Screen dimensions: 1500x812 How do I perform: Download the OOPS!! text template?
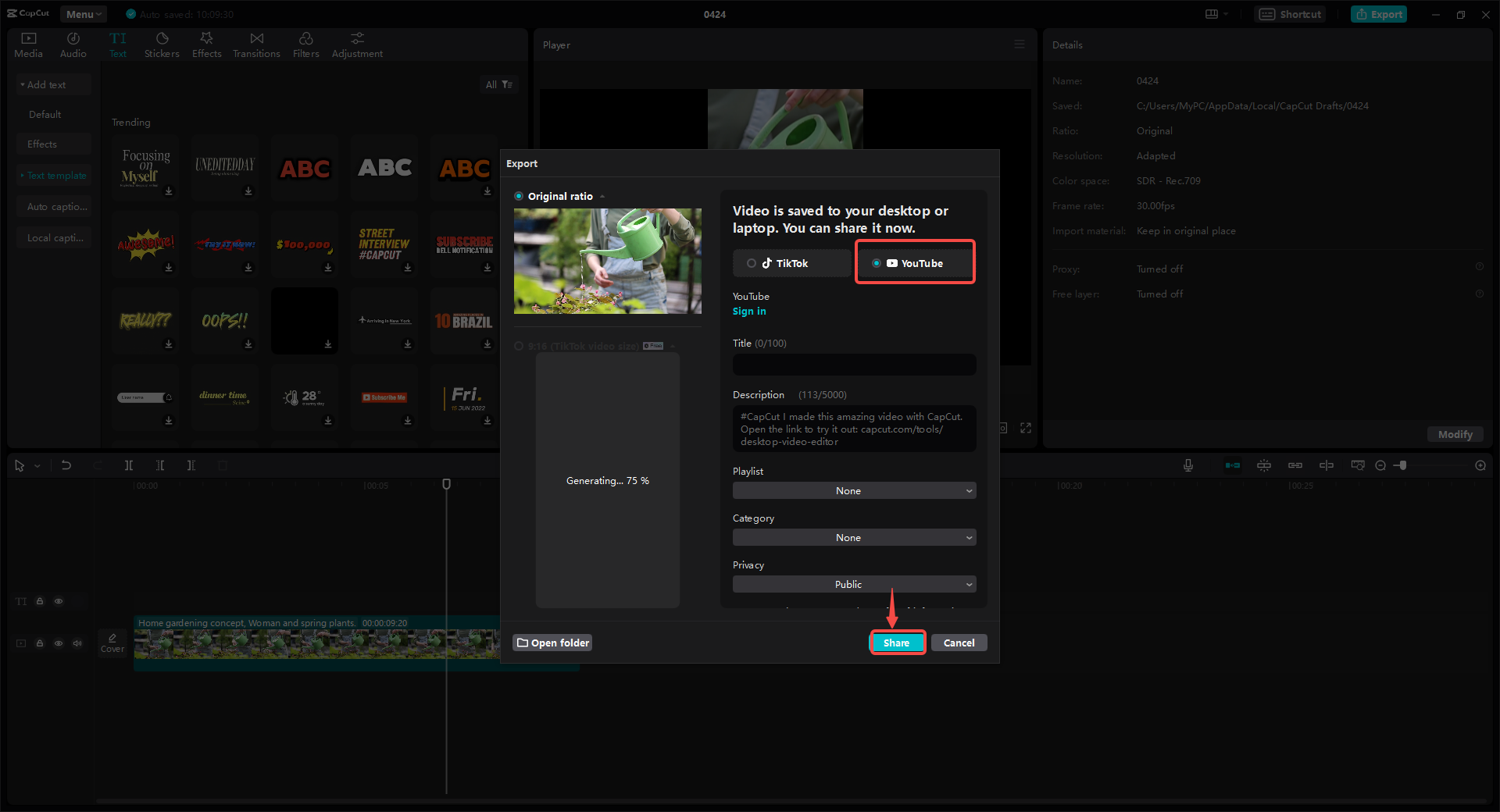pos(248,344)
